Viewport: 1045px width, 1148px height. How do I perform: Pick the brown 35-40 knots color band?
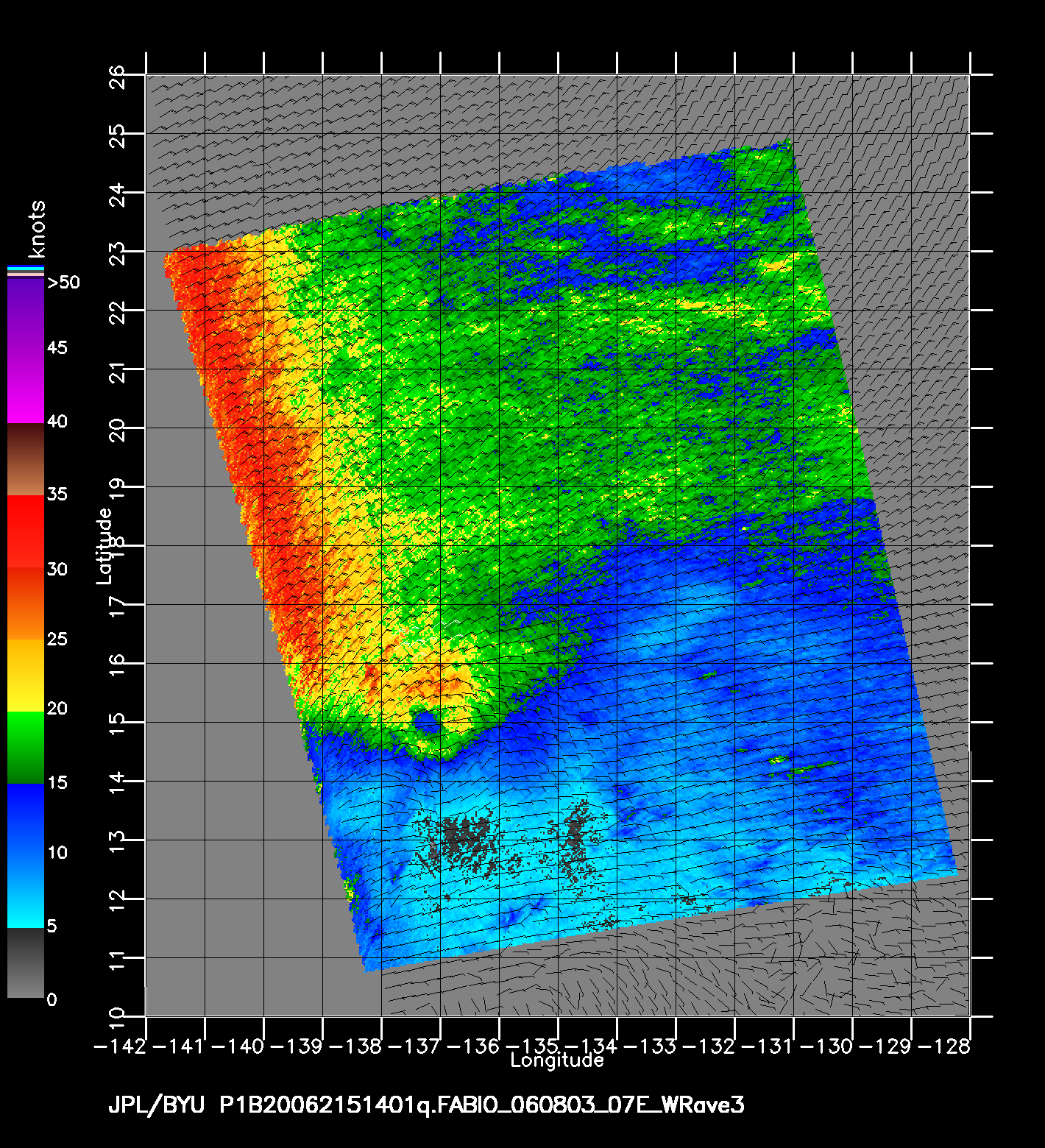tap(26, 459)
